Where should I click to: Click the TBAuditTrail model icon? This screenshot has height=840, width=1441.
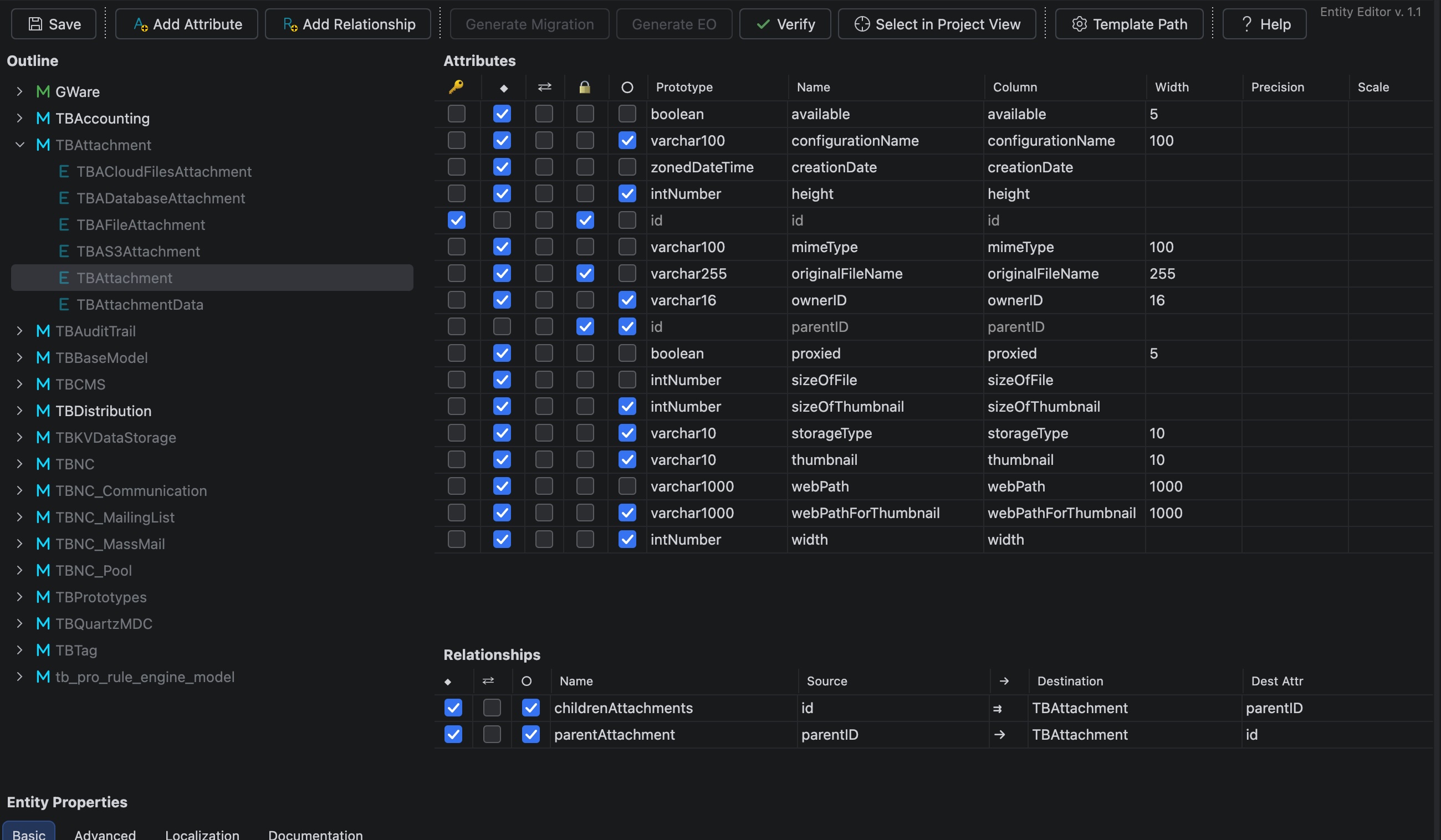[x=43, y=331]
